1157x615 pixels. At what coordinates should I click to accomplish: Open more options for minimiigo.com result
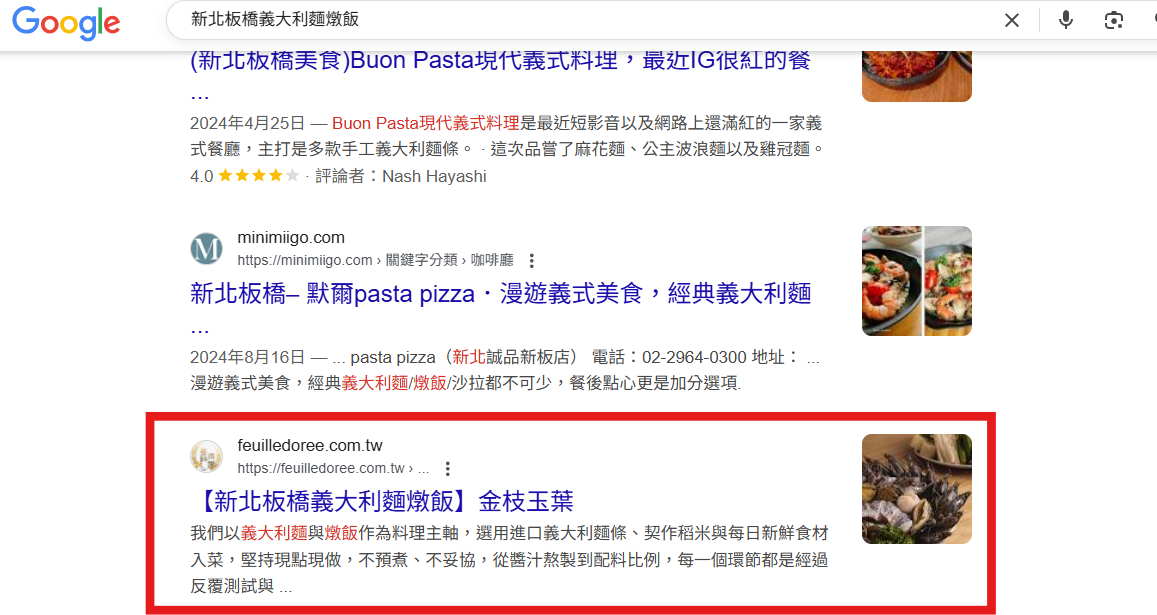[x=531, y=261]
